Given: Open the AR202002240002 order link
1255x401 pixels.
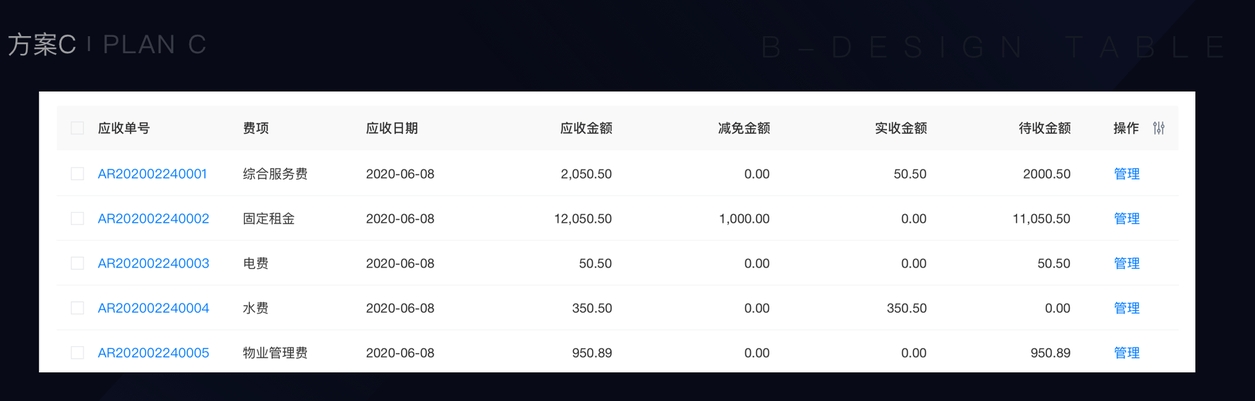Looking at the screenshot, I should (x=153, y=218).
